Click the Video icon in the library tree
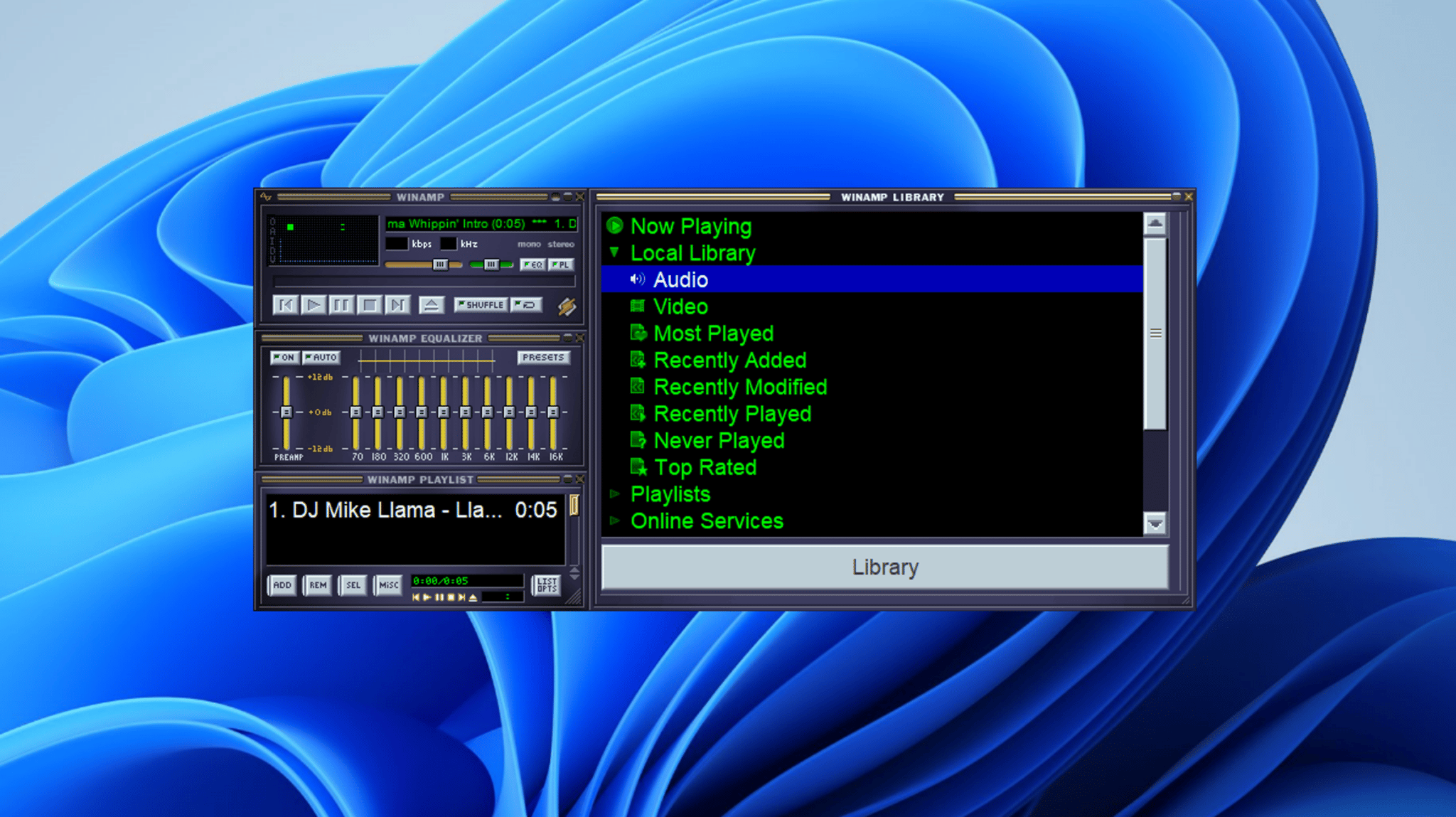The height and width of the screenshot is (817, 1456). point(638,306)
